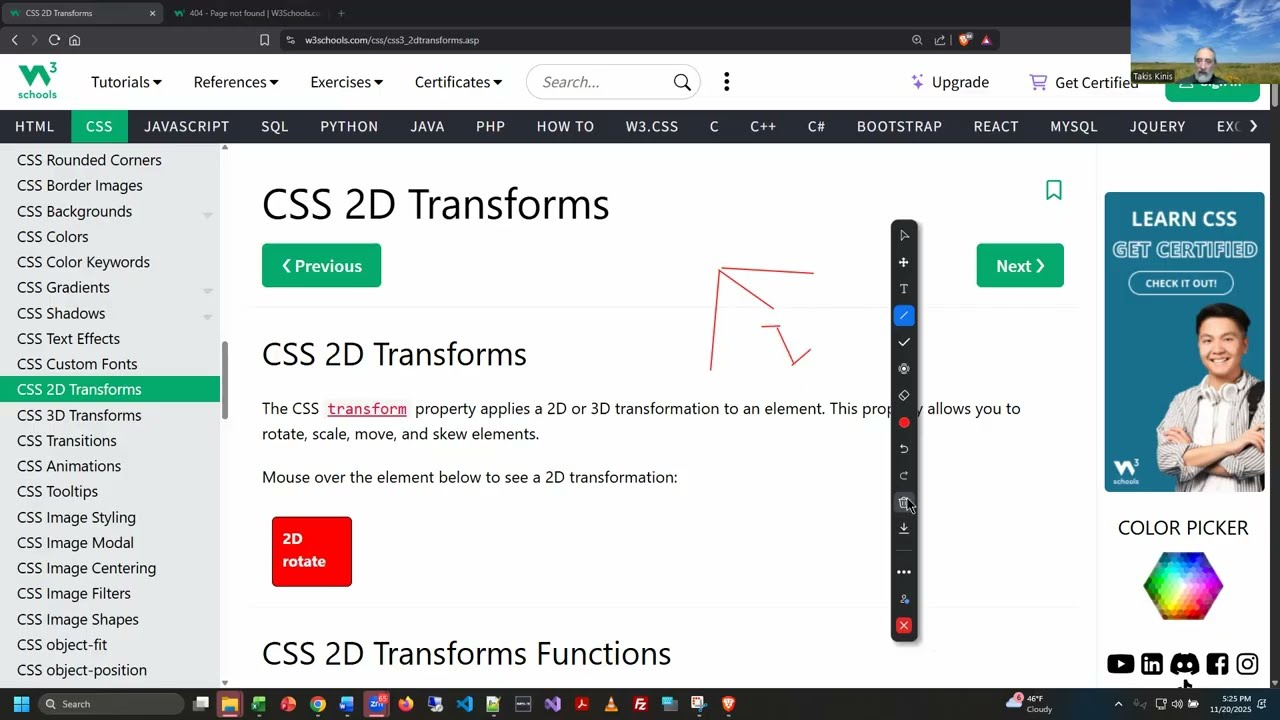Open the vertical three-dot menu in header
The image size is (1280, 720).
(x=727, y=82)
